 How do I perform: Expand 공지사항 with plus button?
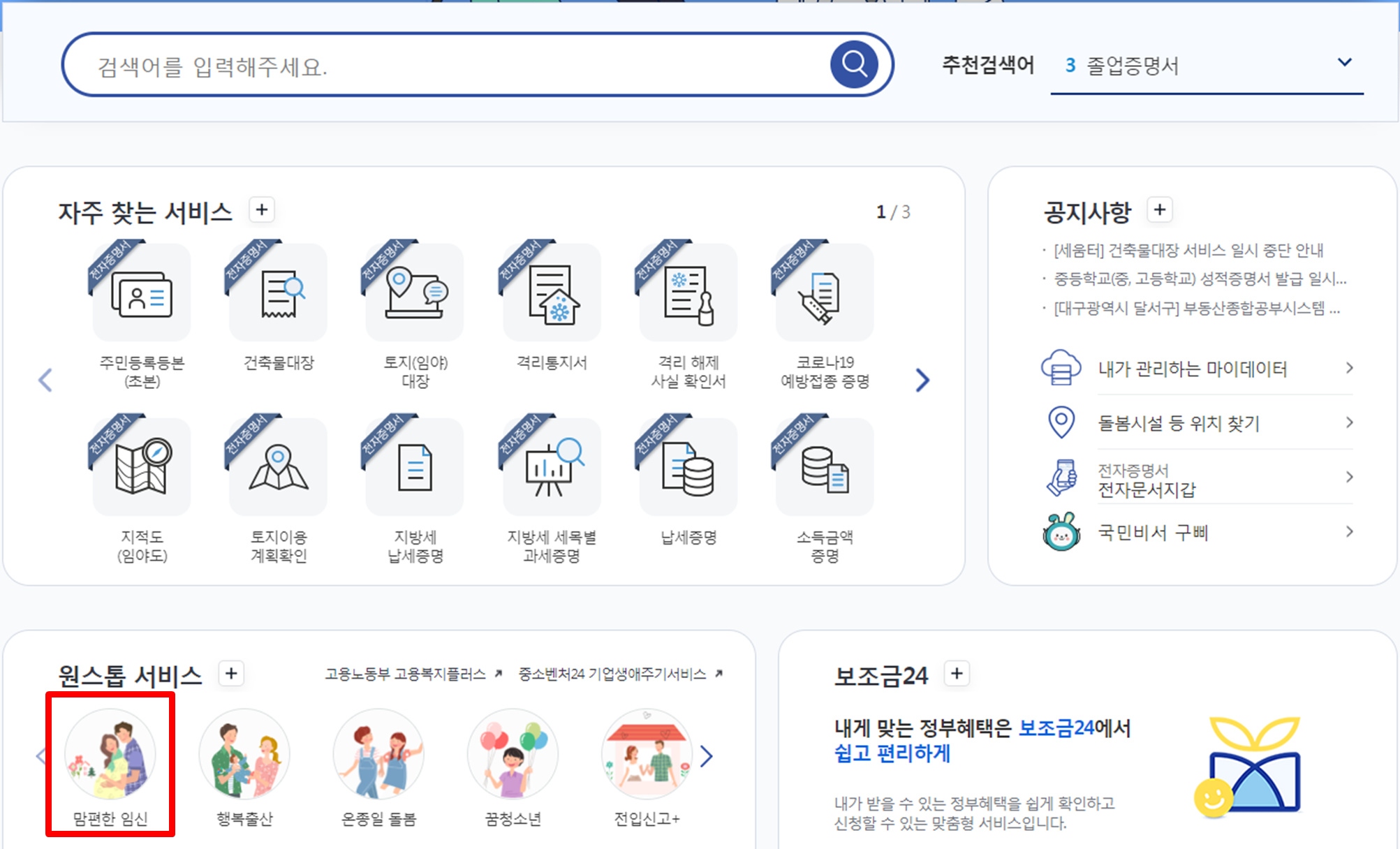coord(1160,210)
